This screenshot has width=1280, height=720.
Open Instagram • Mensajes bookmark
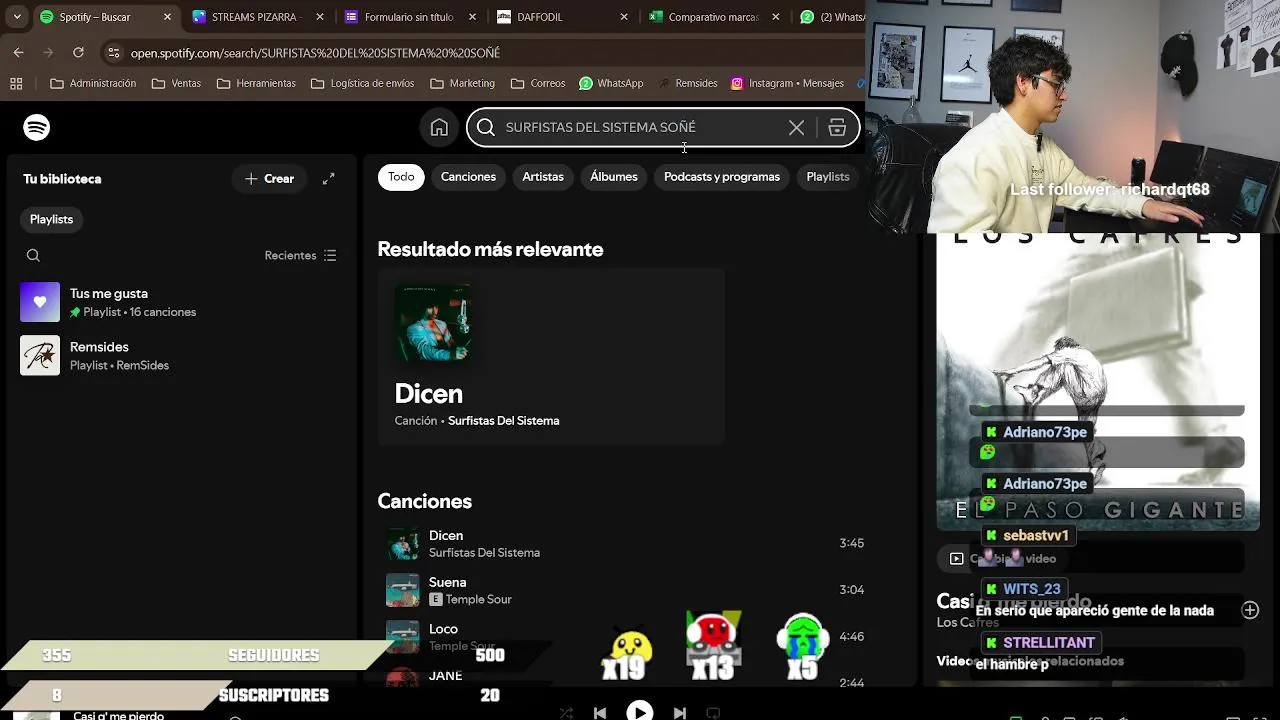tap(788, 83)
